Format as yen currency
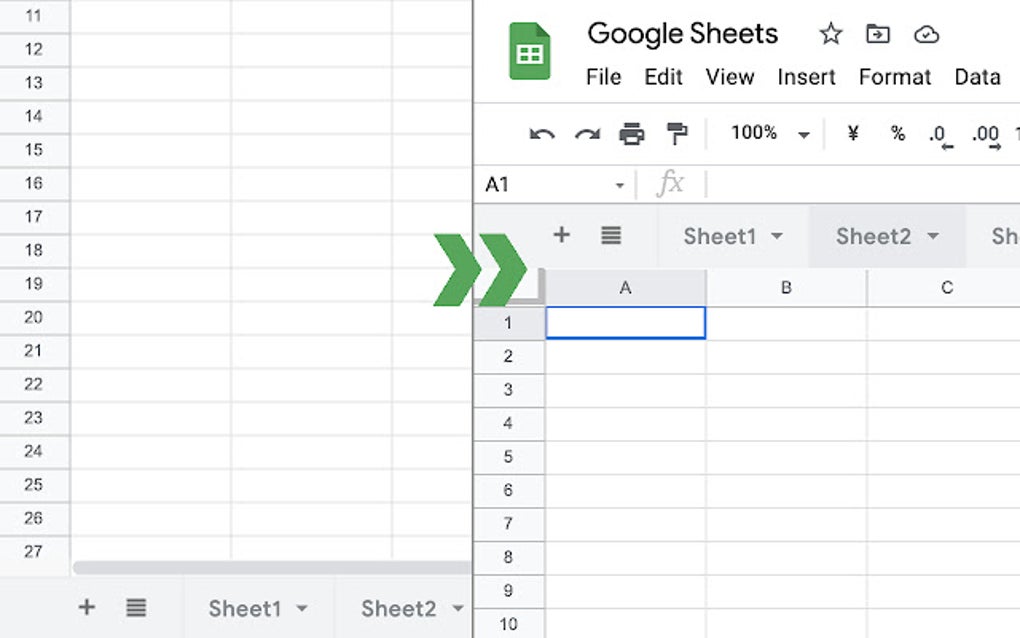 click(853, 134)
